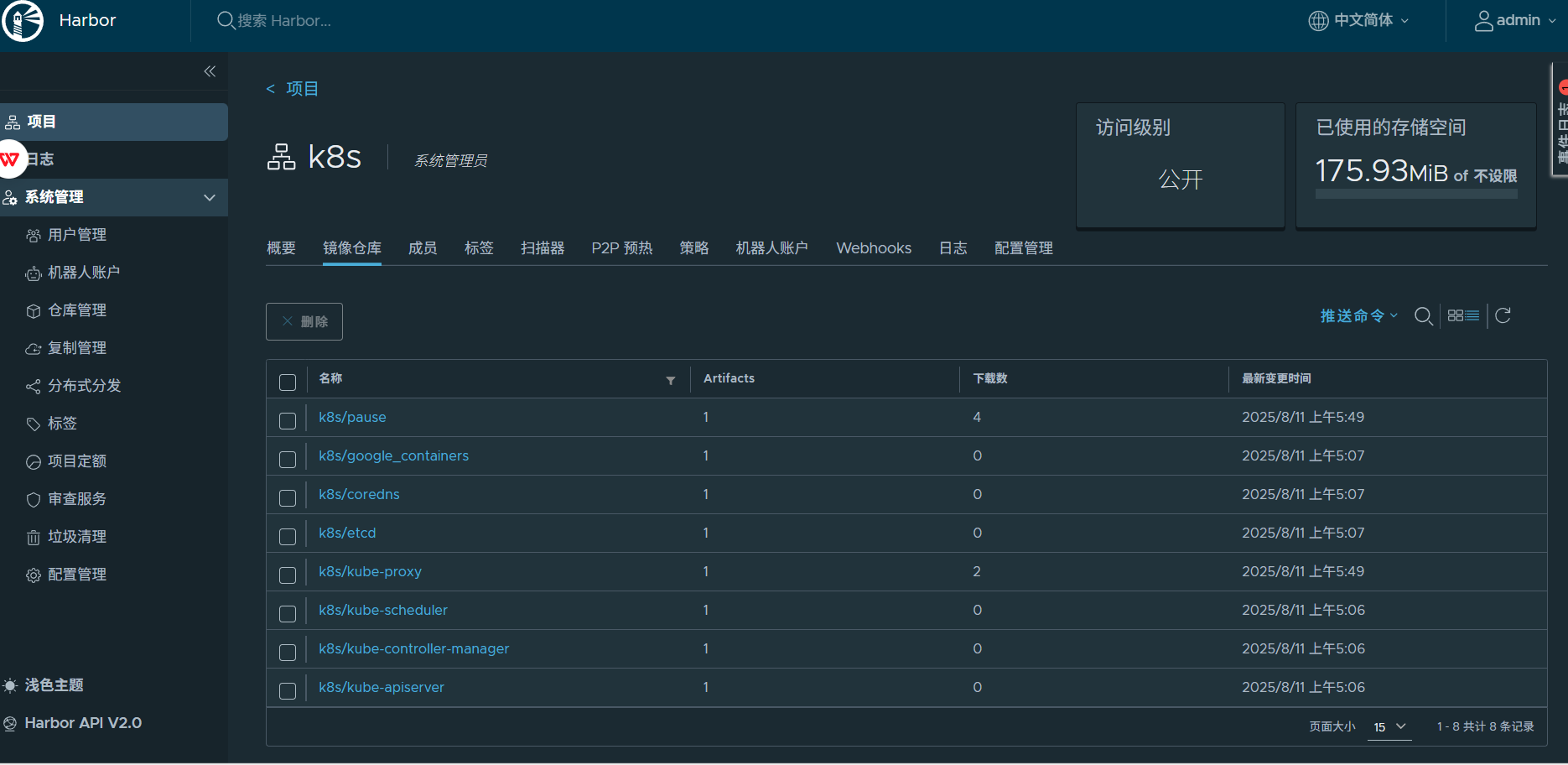
Task: Open the k8s/pause repository link
Action: pos(352,418)
